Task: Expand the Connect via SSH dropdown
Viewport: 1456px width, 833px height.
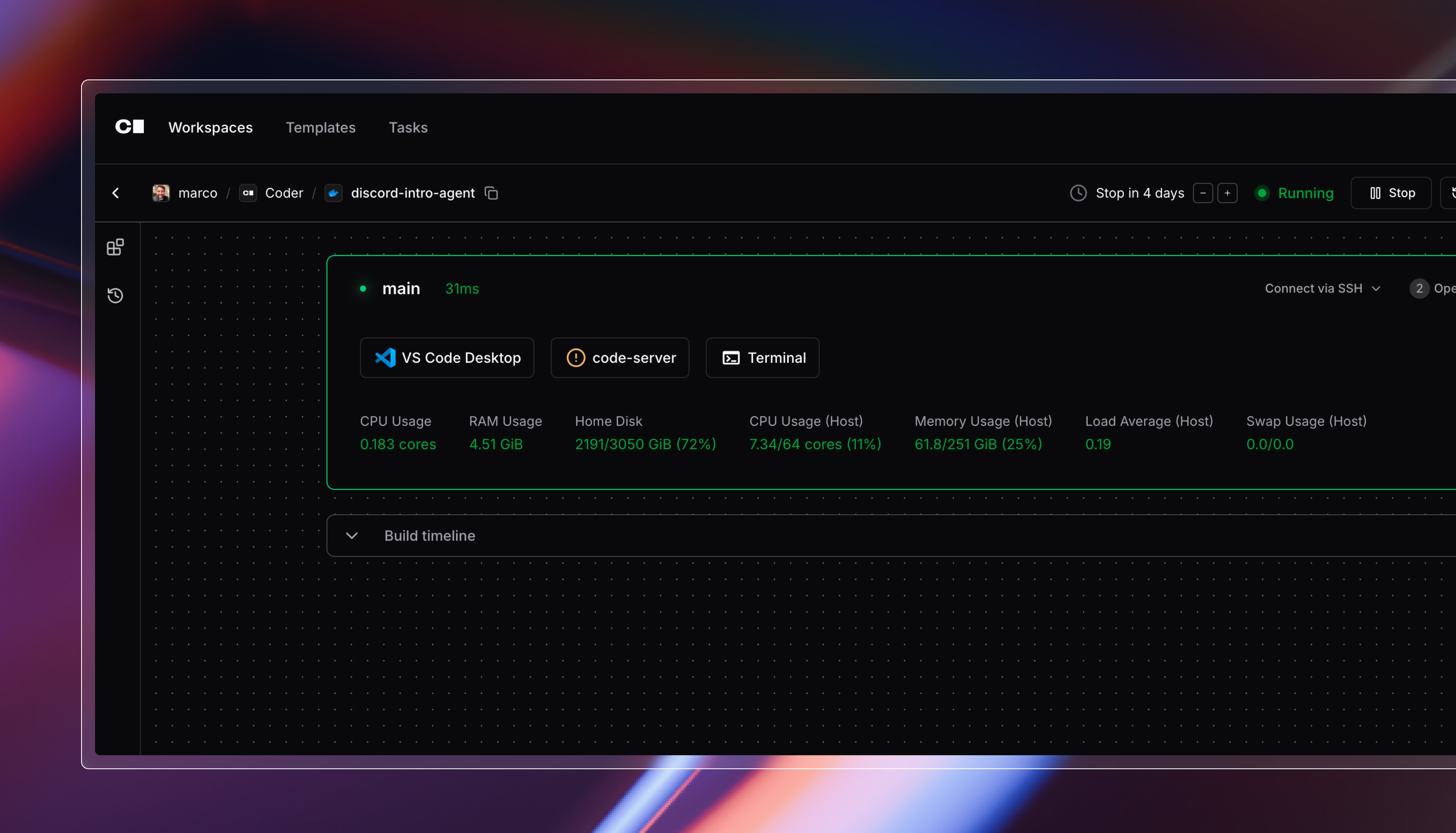Action: (1322, 288)
